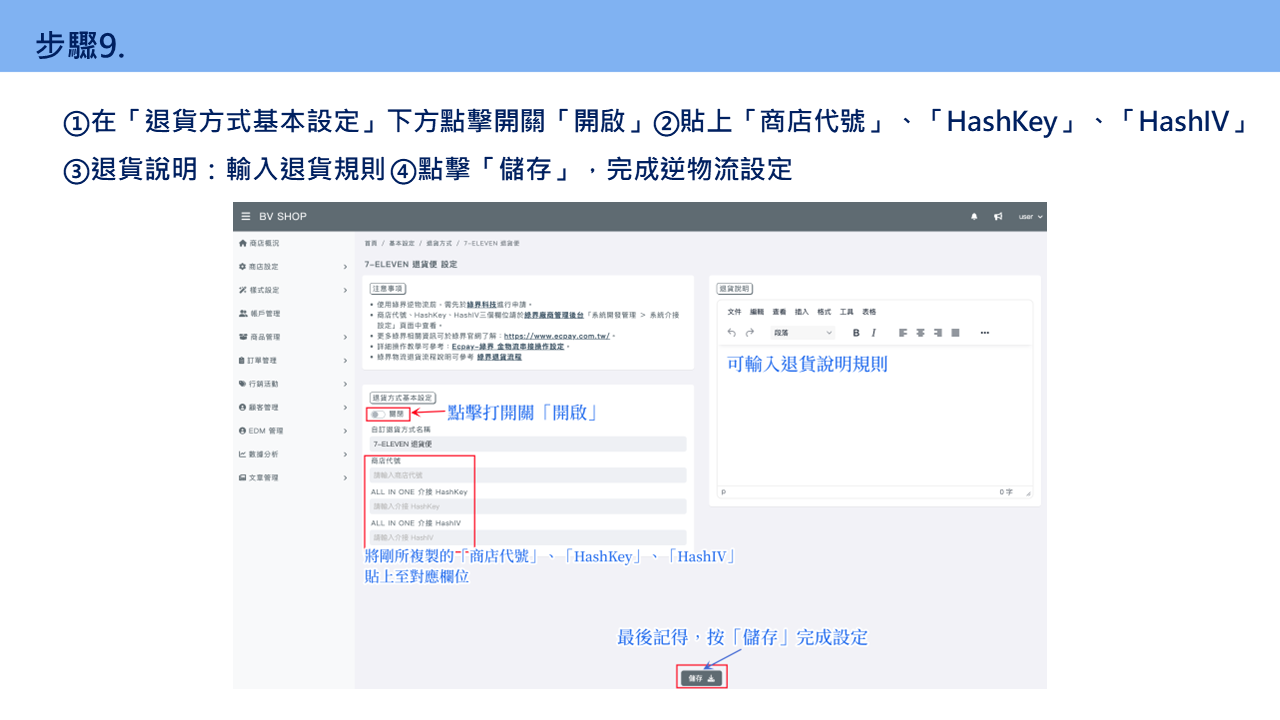The image size is (1280, 720).
Task: Expand 商店設定 in the sidebar
Action: [x=294, y=267]
